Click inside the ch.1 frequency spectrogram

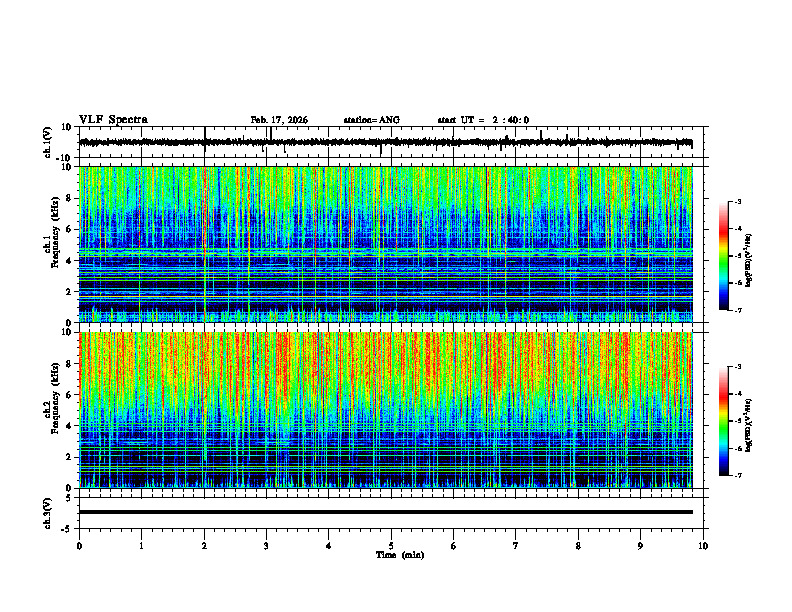[385, 244]
